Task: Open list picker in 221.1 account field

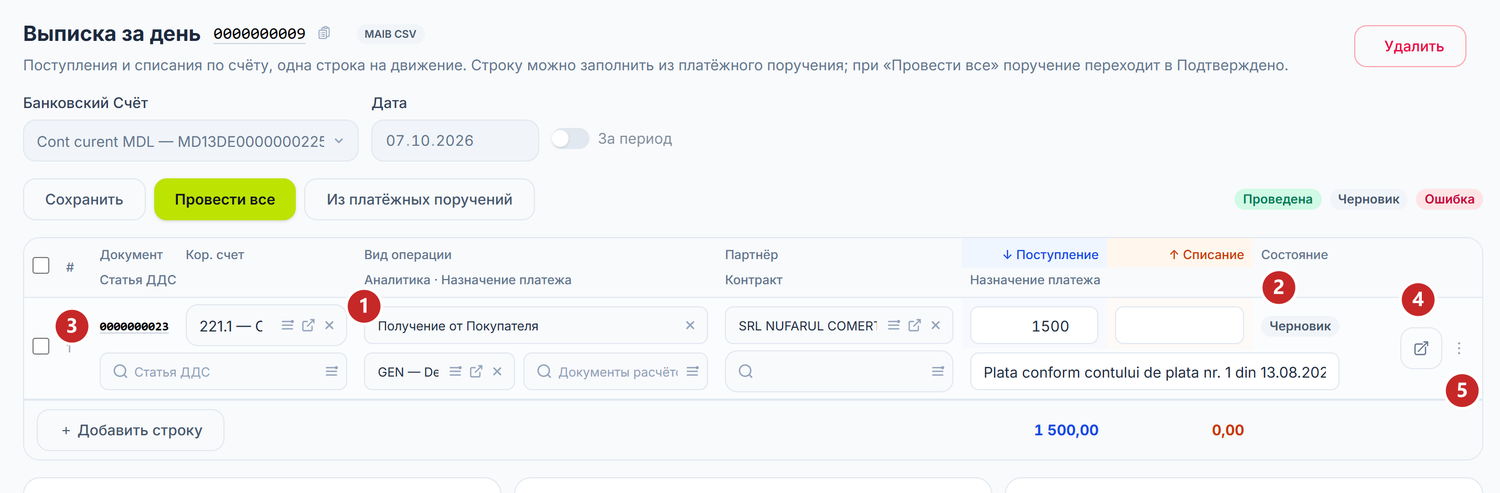Action: 287,325
